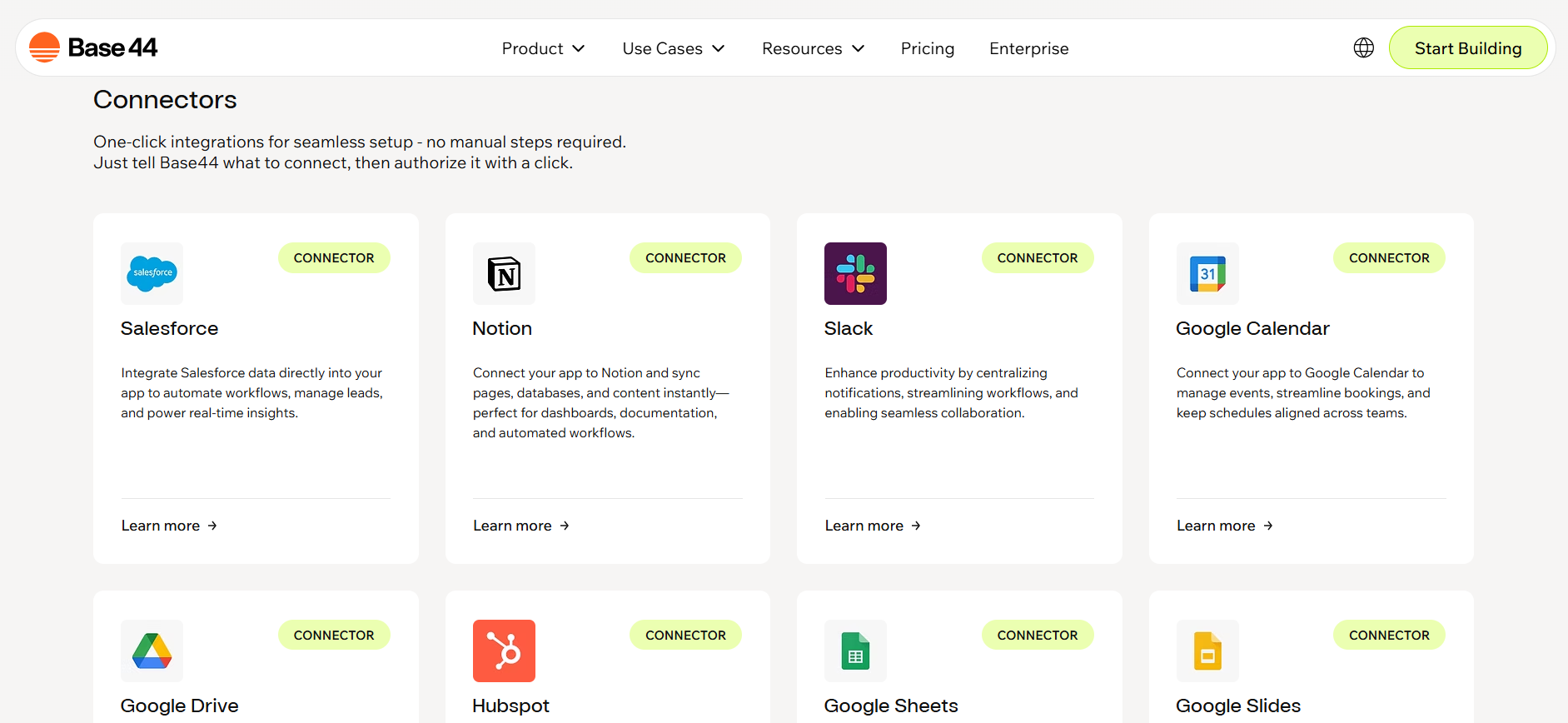This screenshot has height=723, width=1568.
Task: Open the Pricing page
Action: coord(928,48)
